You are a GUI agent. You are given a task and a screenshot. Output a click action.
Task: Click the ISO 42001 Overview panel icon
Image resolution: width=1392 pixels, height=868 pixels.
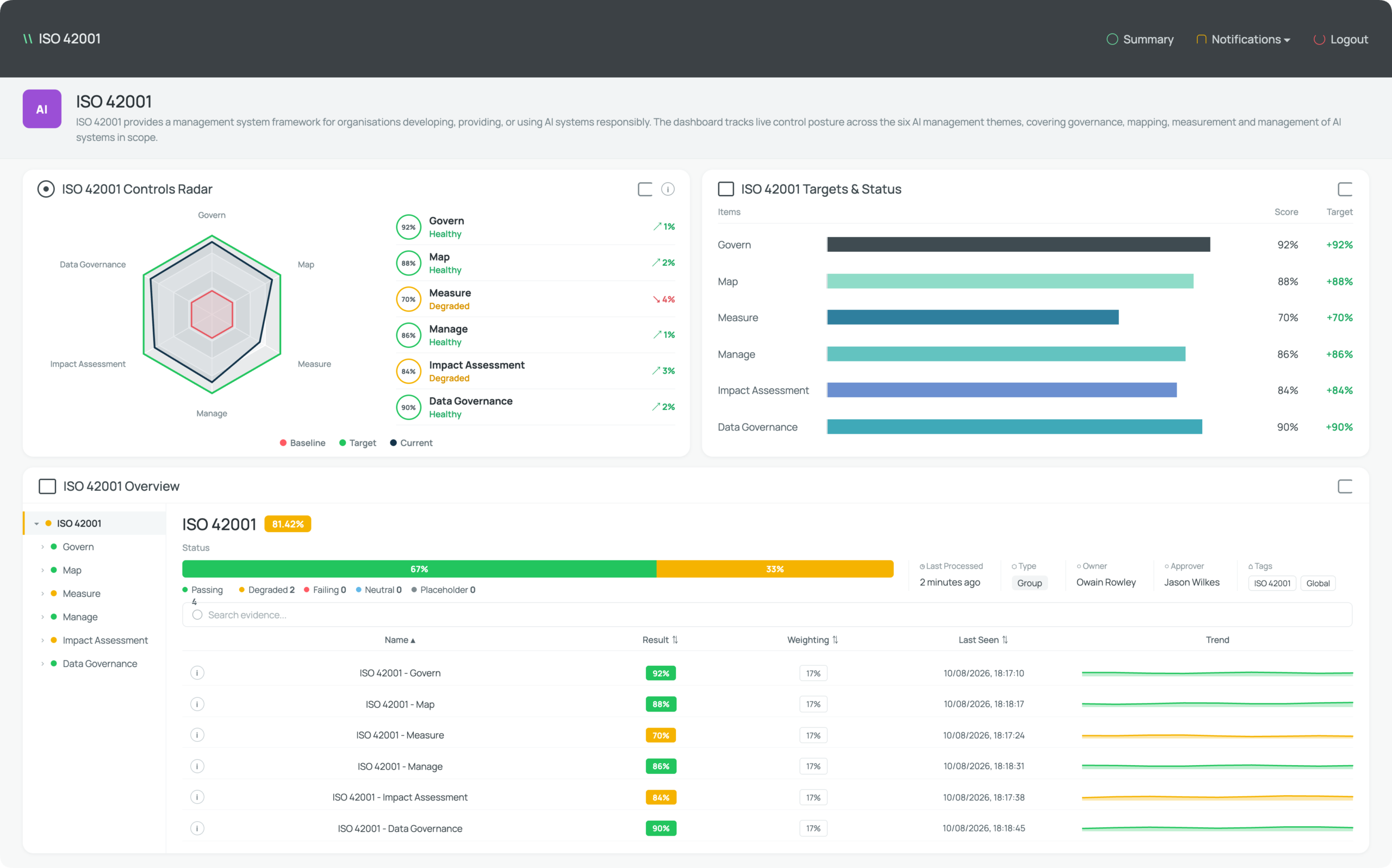coord(47,486)
